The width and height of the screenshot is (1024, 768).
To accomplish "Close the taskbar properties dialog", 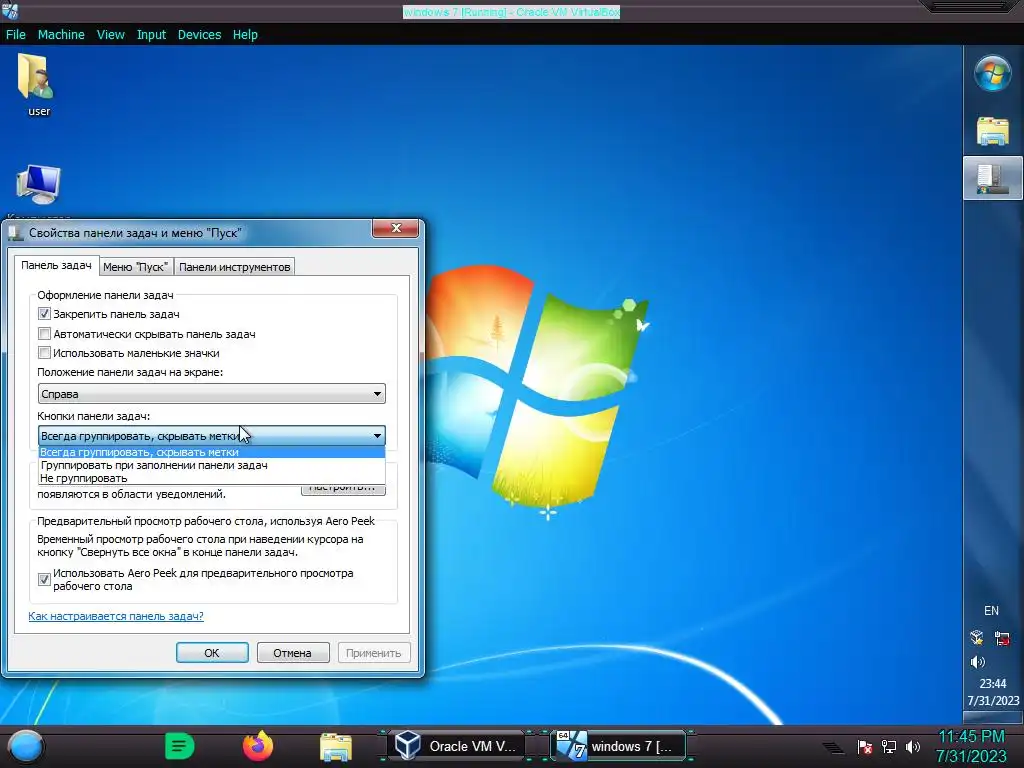I will [x=396, y=228].
